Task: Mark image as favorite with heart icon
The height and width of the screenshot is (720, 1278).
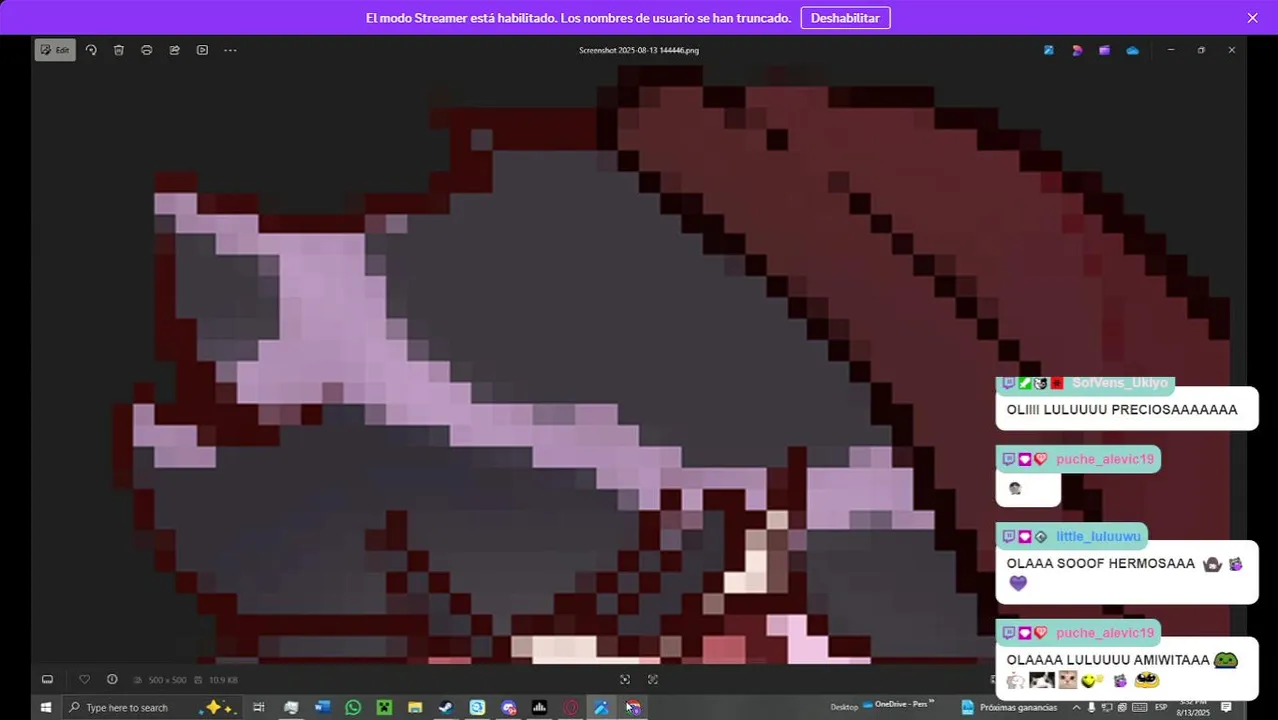Action: tap(84, 680)
